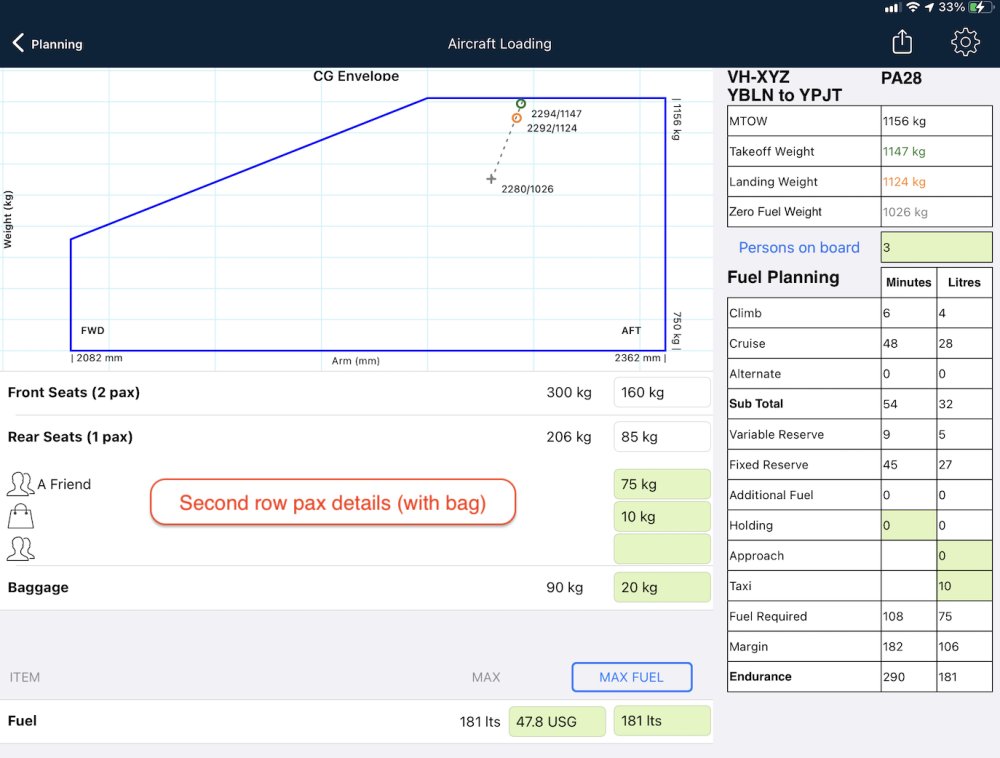Tap the 2280/1026 chart label
Viewport: 1000px width, 758px height.
[x=527, y=189]
